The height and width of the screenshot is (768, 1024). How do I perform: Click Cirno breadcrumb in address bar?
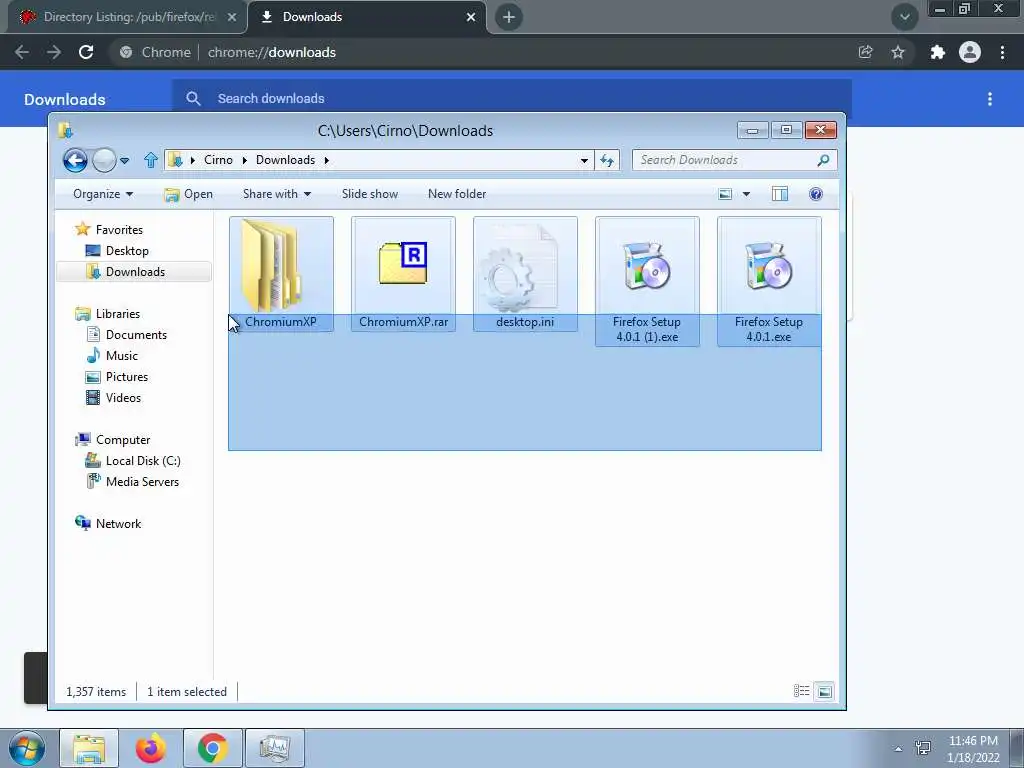click(x=218, y=160)
